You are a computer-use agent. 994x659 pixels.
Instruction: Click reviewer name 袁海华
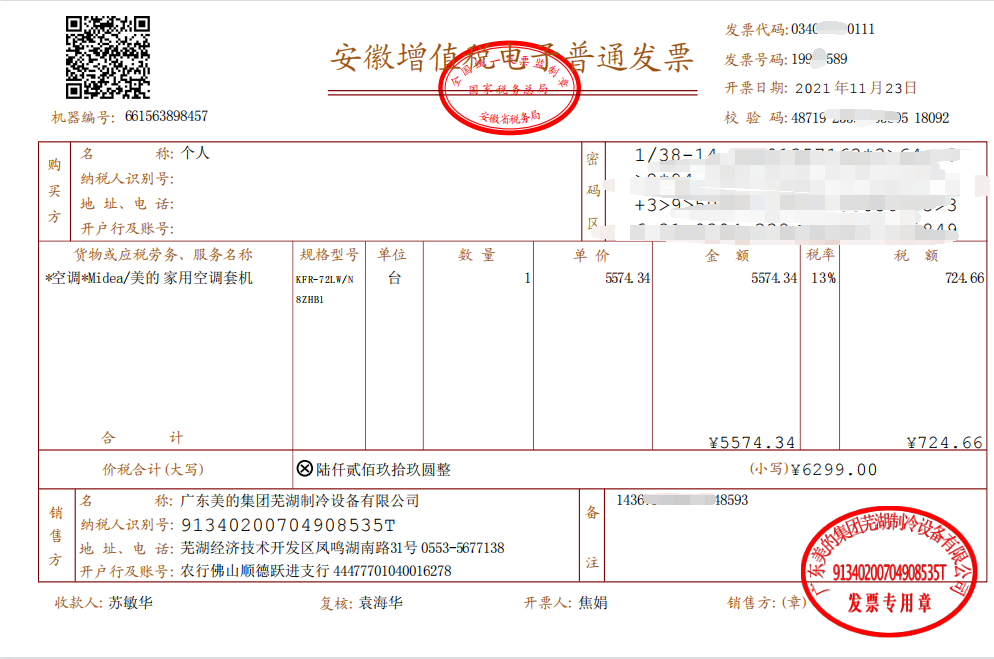380,603
